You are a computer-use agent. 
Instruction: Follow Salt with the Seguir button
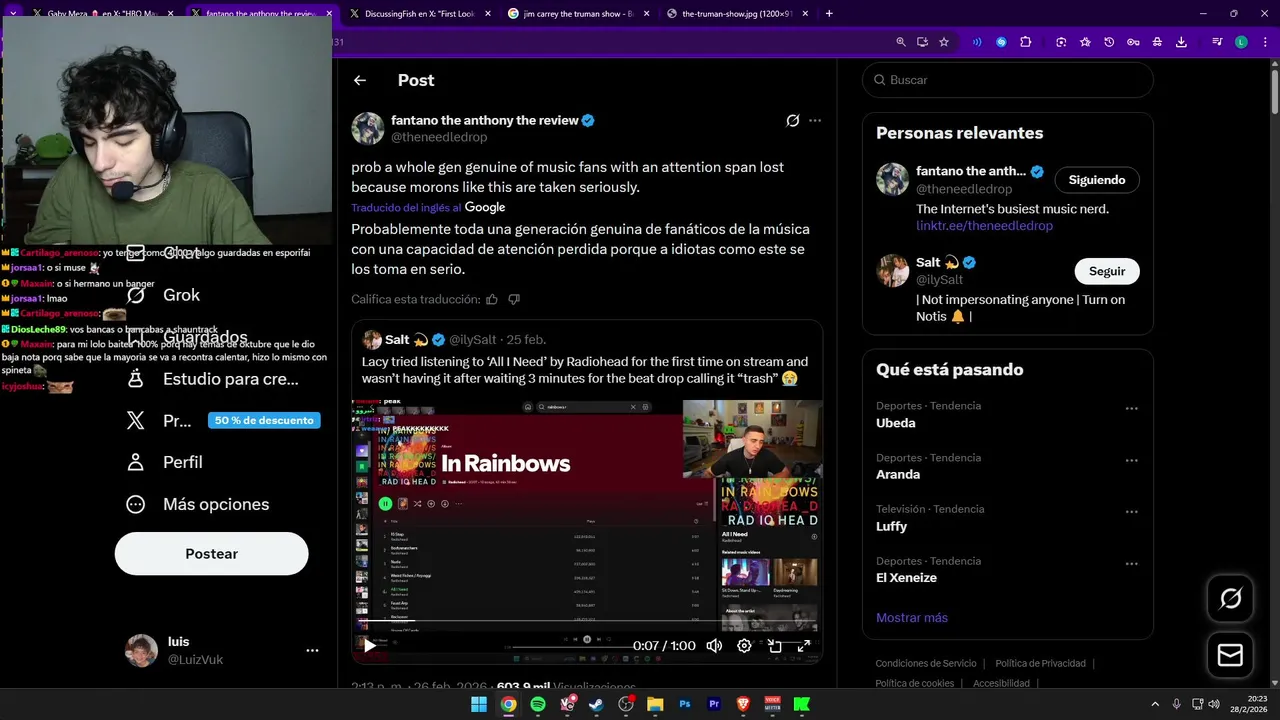click(x=1107, y=271)
